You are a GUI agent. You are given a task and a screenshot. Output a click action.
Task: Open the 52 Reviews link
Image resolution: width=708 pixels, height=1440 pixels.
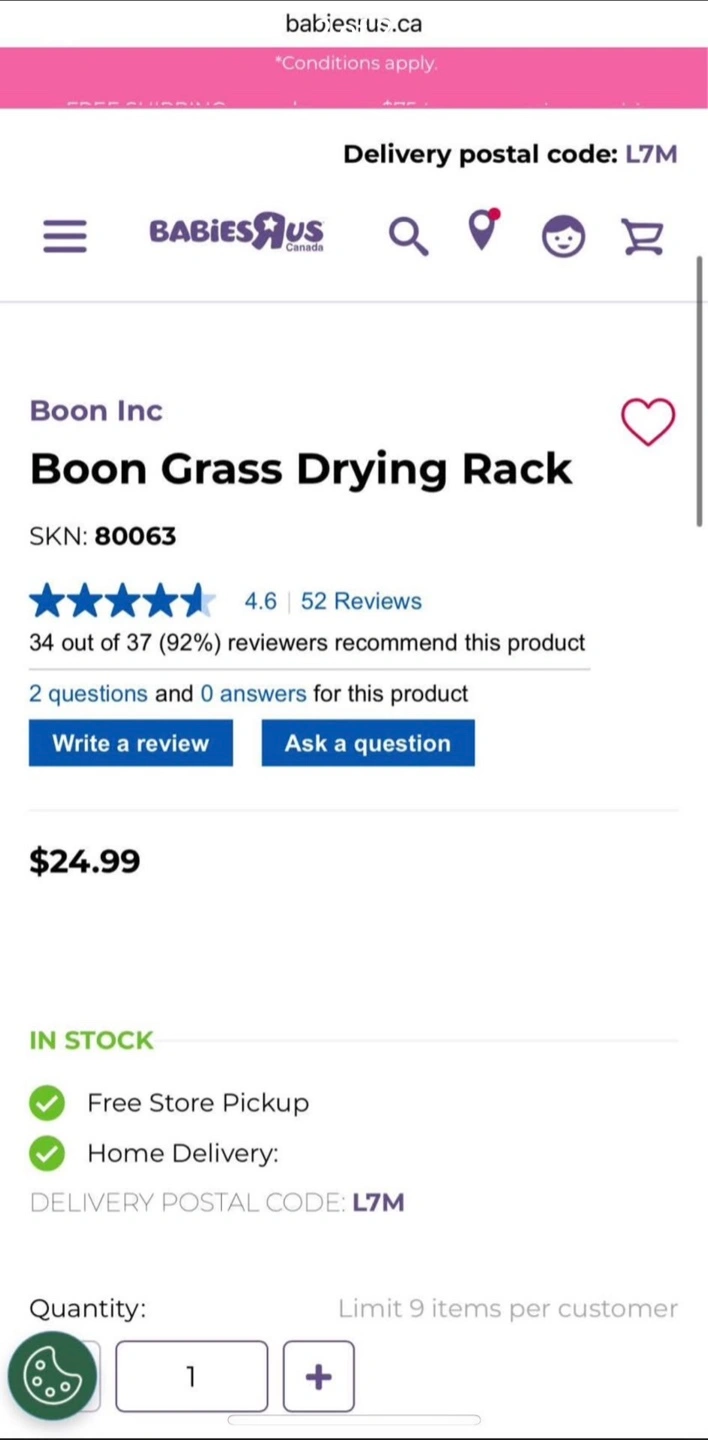click(361, 601)
